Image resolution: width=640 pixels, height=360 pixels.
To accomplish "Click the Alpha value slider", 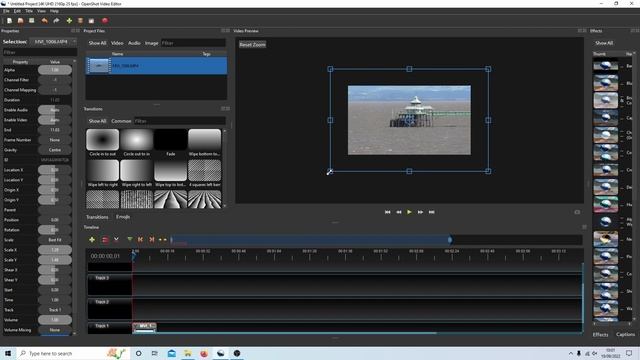I will [55, 70].
